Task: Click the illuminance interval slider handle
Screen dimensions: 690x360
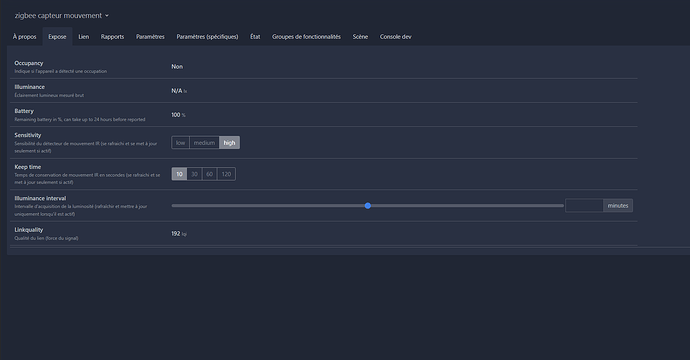Action: pos(368,206)
